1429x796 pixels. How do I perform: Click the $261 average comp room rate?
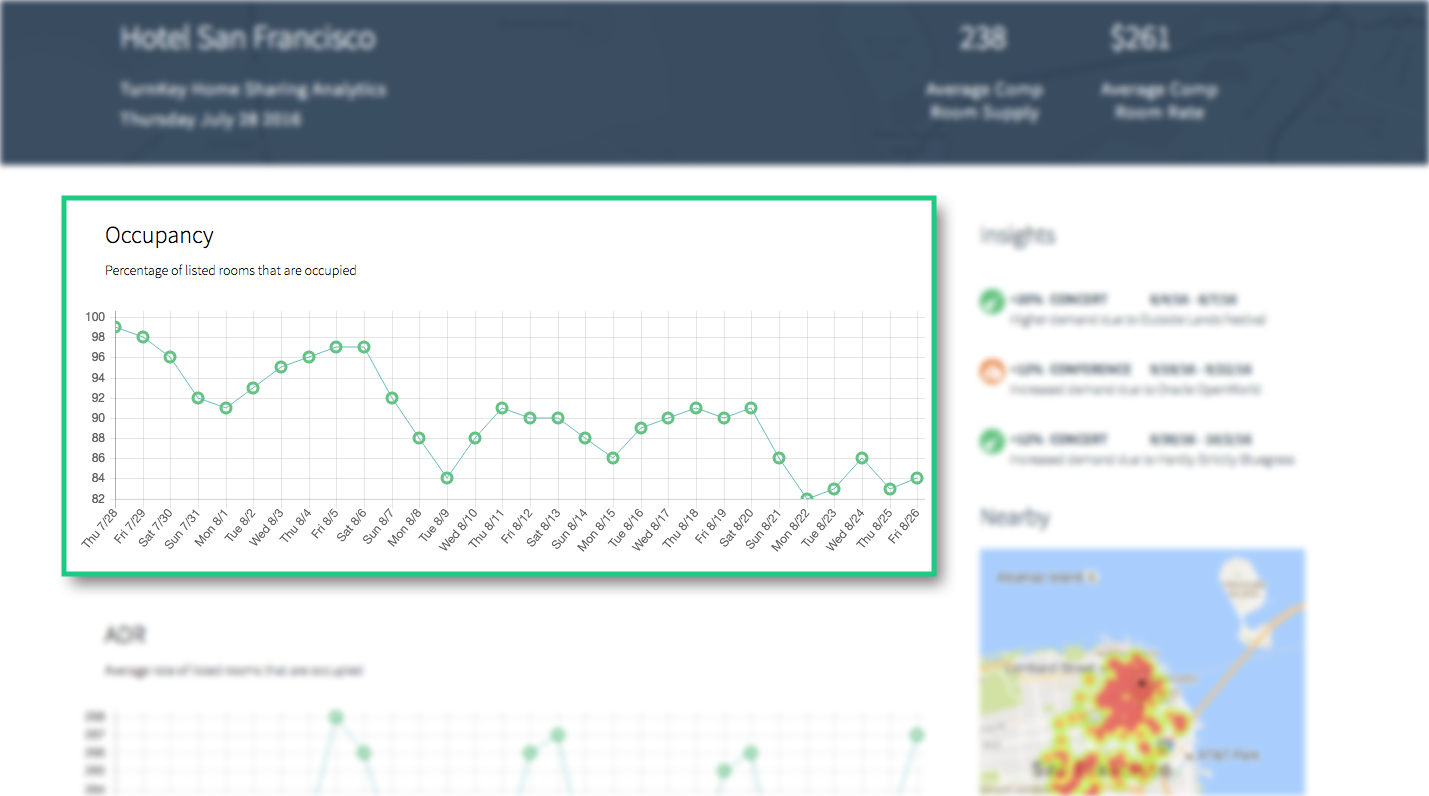(x=1140, y=38)
